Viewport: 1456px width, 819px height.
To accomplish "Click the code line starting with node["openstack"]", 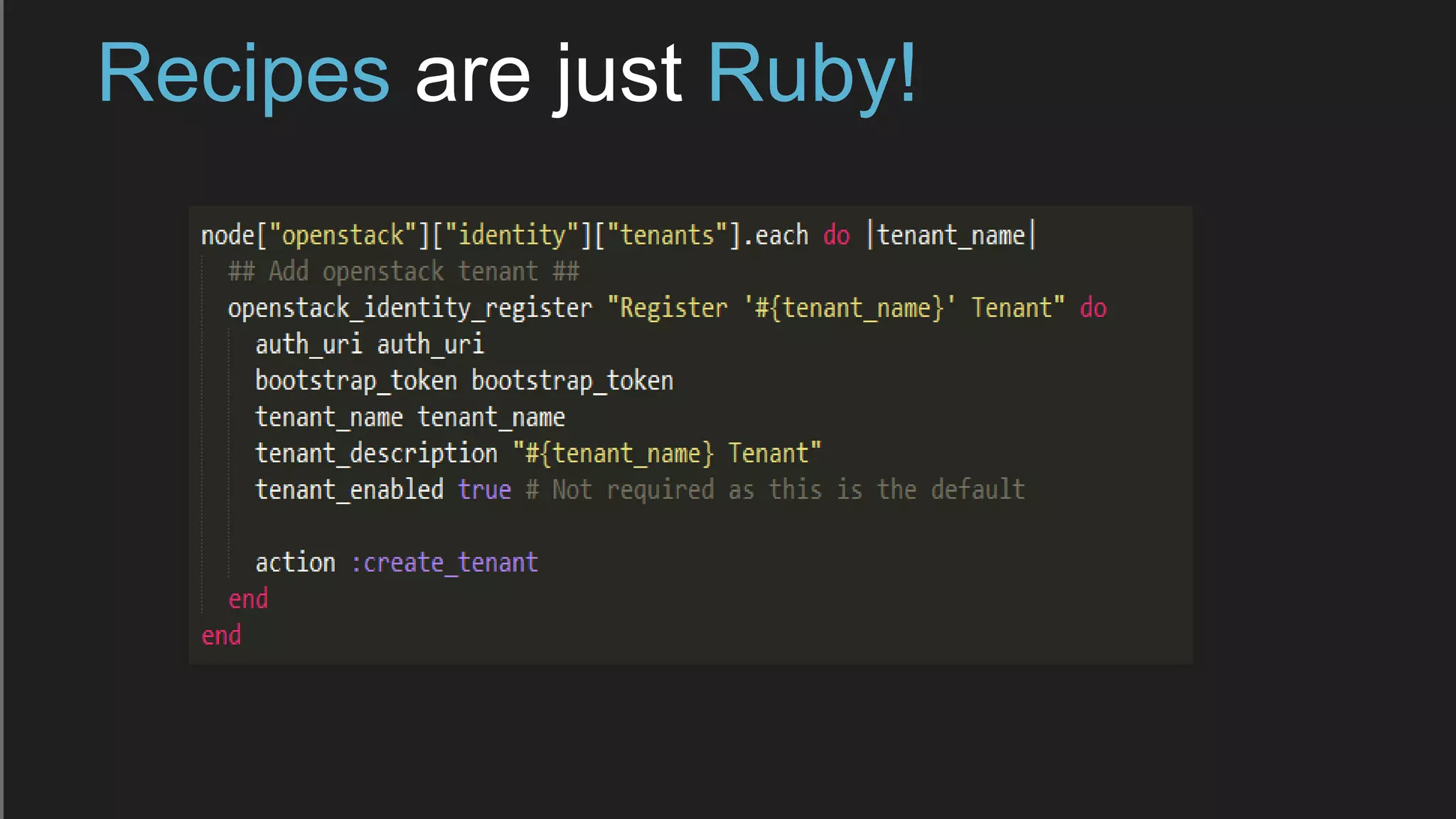I will 619,235.
